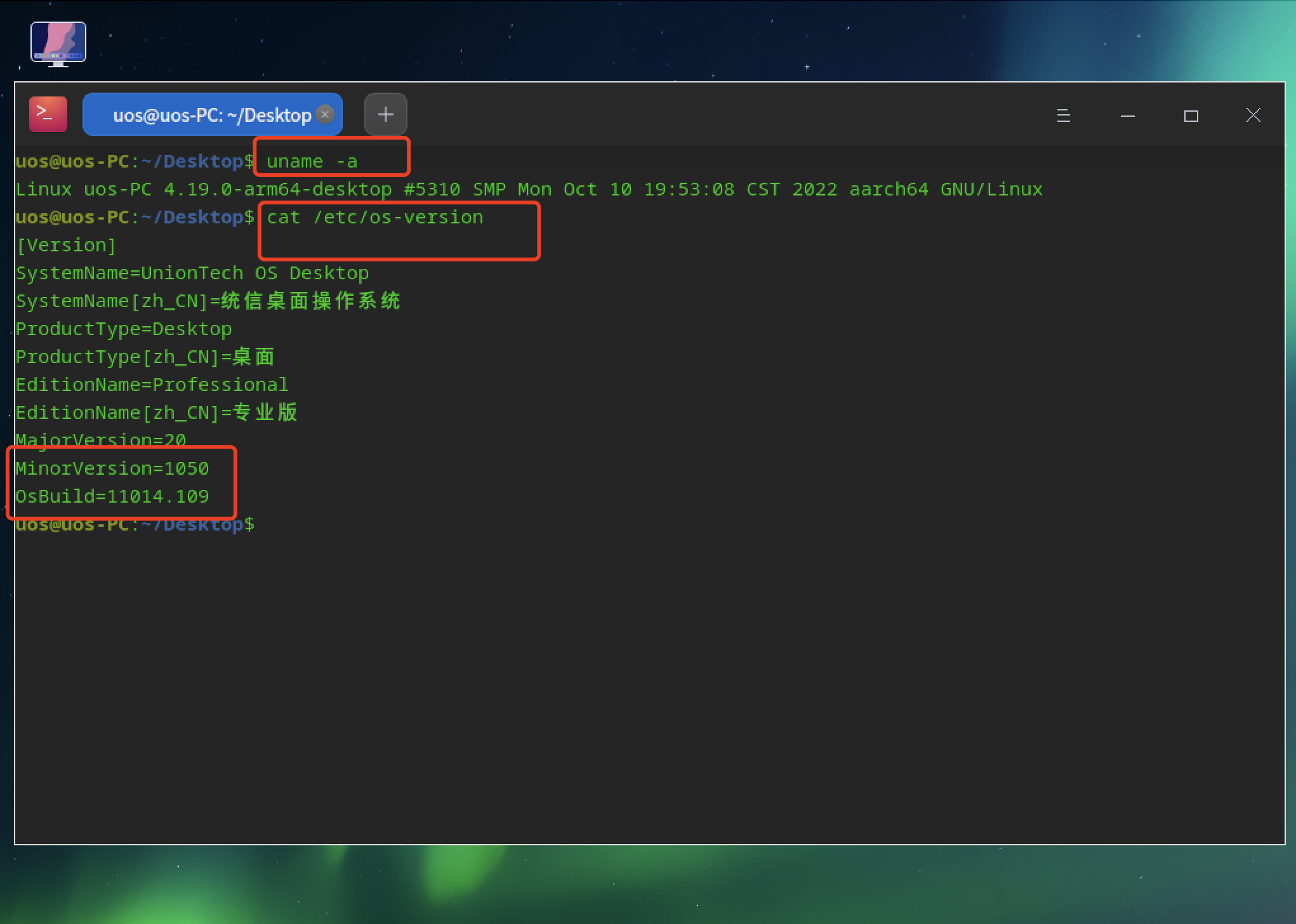Open a new terminal tab with the plus icon
Screen dimensions: 1296x924
385,114
